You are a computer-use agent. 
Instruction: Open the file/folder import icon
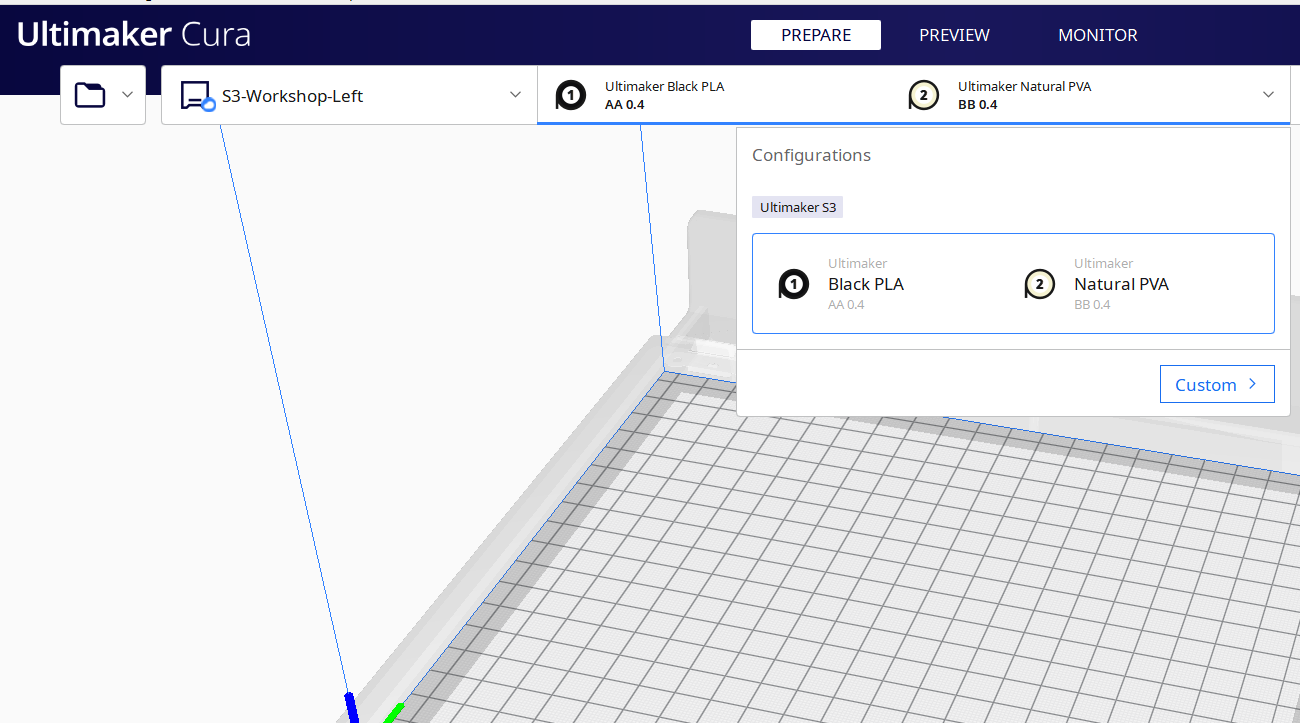(x=90, y=94)
